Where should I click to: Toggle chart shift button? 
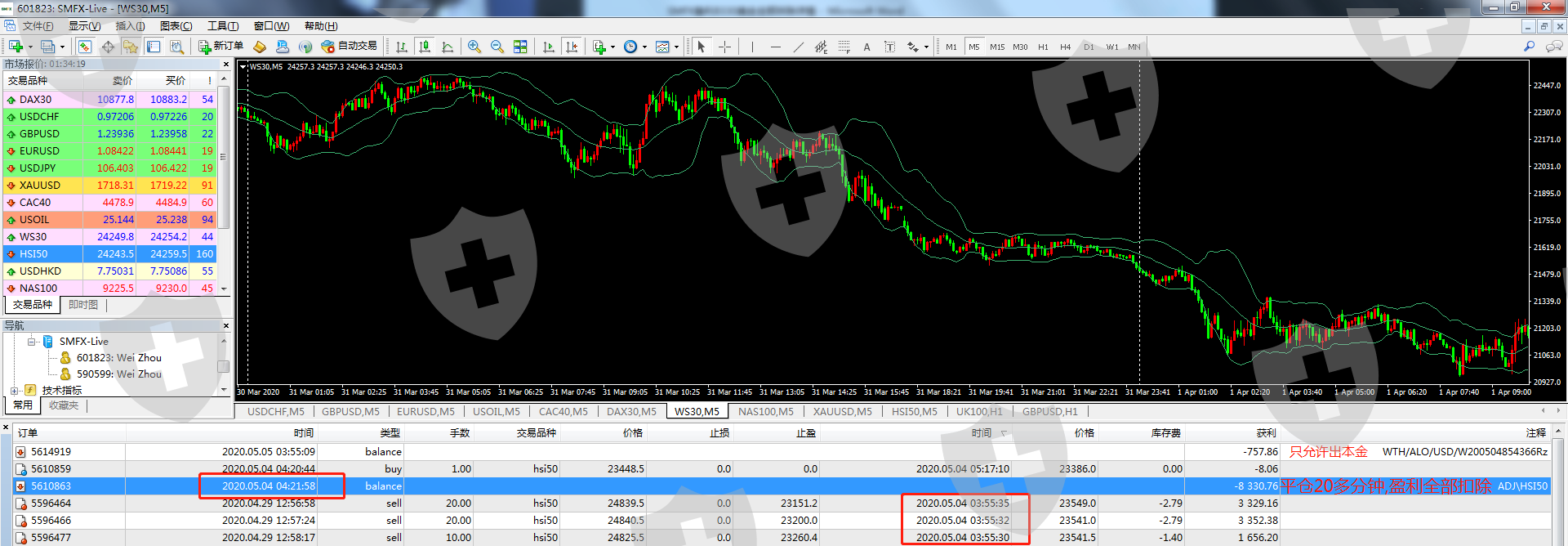pyautogui.click(x=572, y=47)
